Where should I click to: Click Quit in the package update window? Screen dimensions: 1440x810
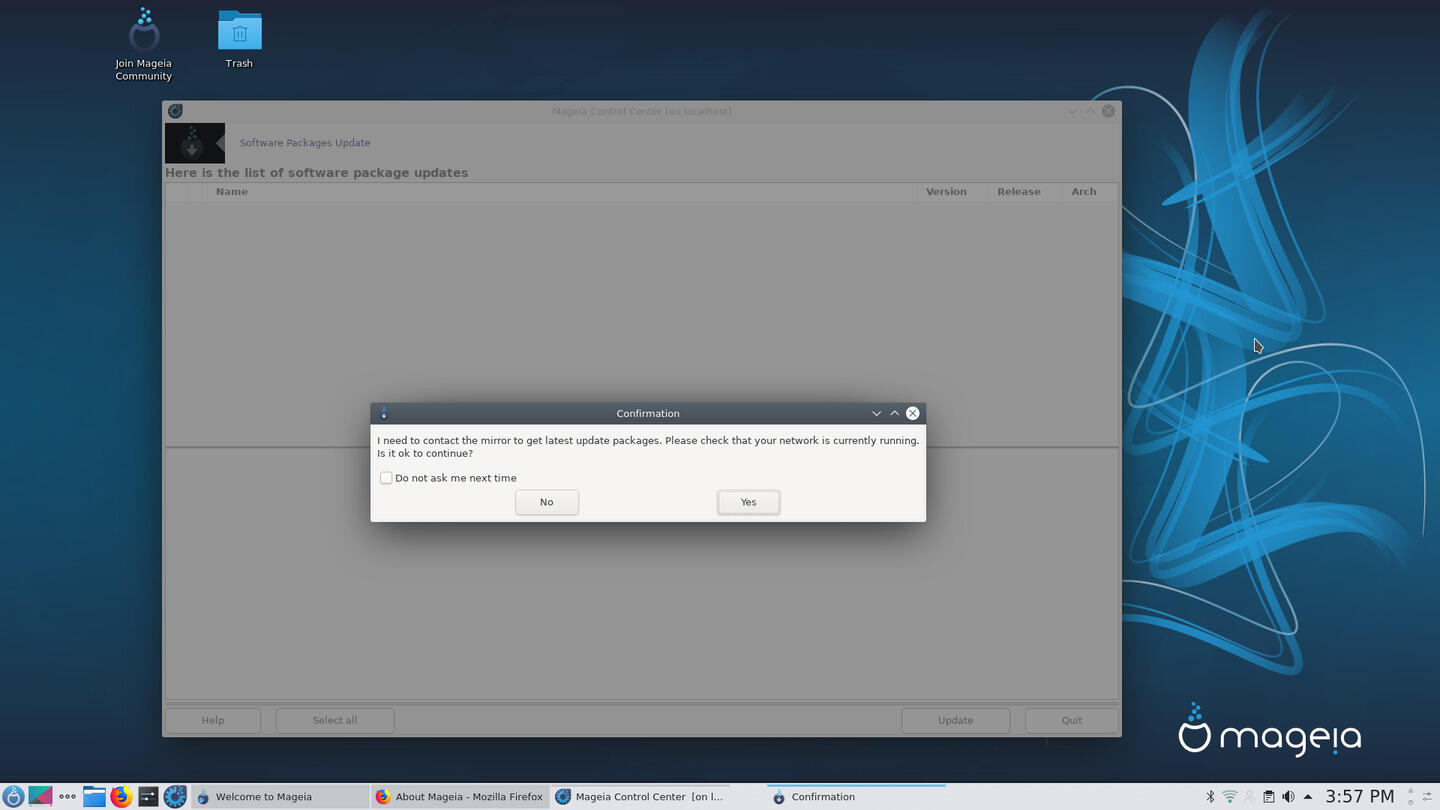pos(1072,720)
